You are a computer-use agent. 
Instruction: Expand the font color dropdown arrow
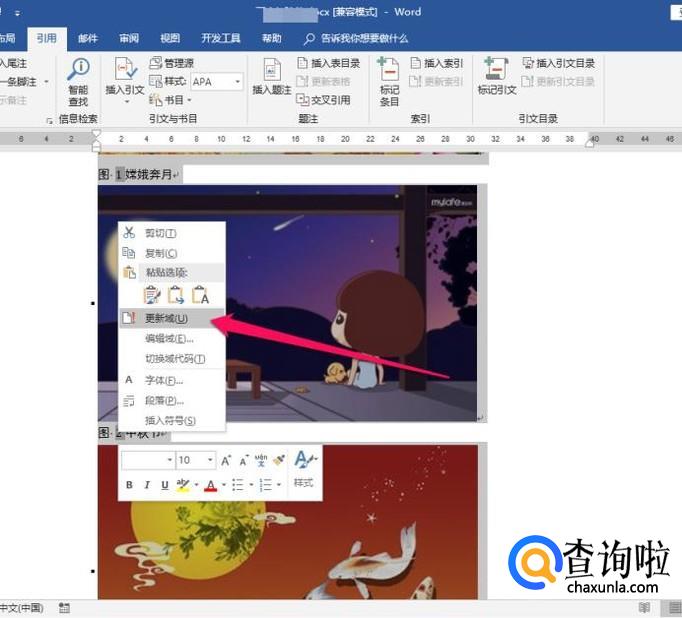pyautogui.click(x=224, y=484)
